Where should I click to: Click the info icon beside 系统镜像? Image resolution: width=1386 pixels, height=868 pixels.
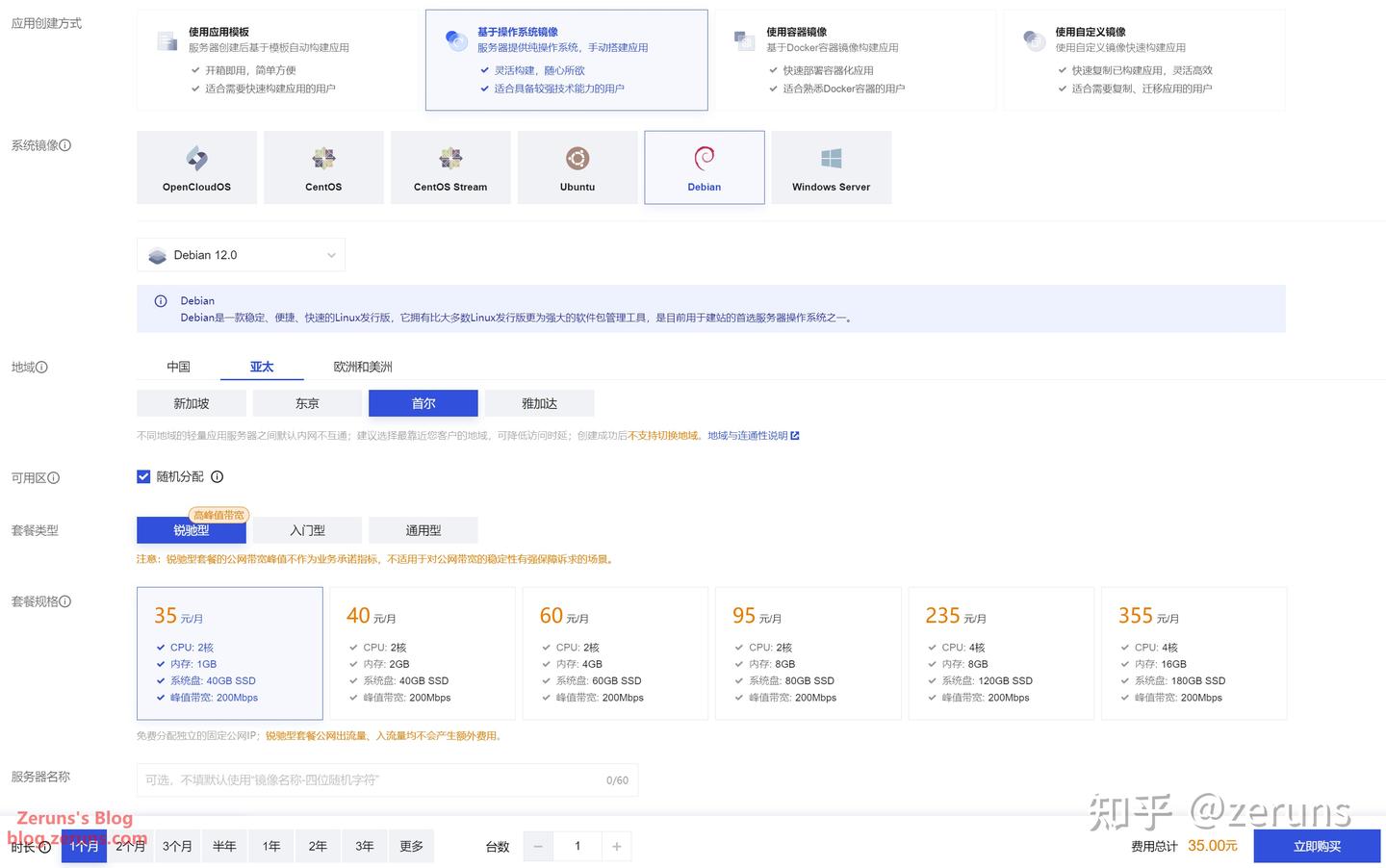tap(64, 145)
